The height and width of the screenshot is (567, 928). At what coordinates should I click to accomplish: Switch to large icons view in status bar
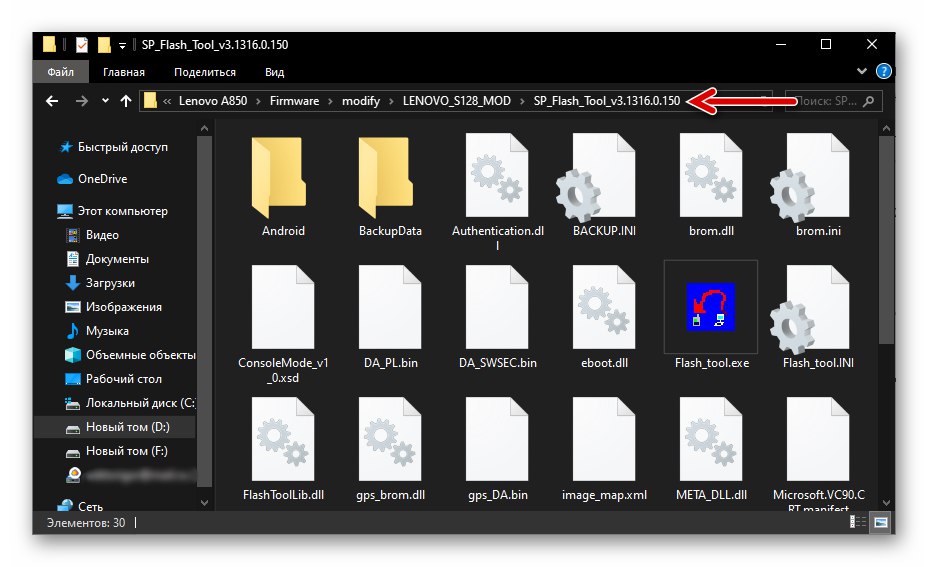coord(881,522)
